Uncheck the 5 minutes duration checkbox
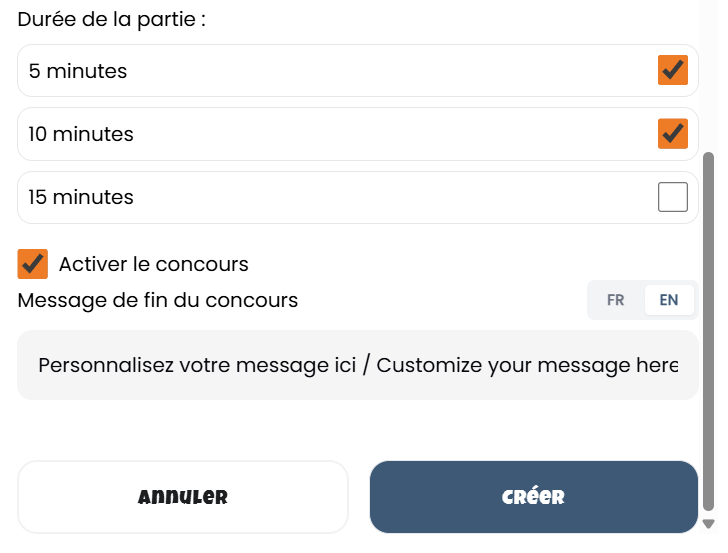The image size is (728, 553). [x=672, y=70]
